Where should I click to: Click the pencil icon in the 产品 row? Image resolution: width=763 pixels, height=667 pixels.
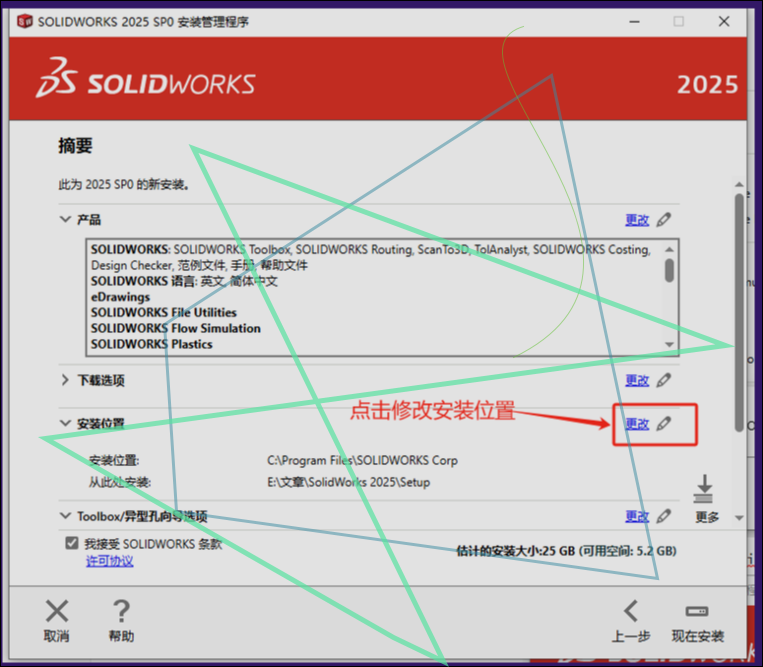pos(664,220)
